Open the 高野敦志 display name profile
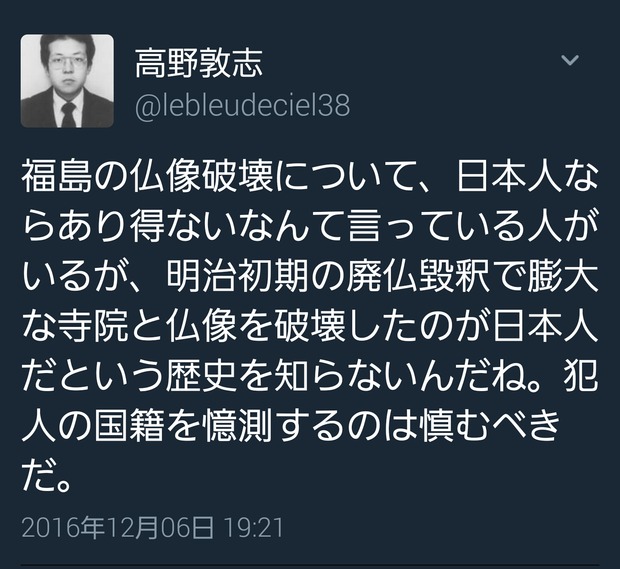This screenshot has height=569, width=620. tap(199, 63)
